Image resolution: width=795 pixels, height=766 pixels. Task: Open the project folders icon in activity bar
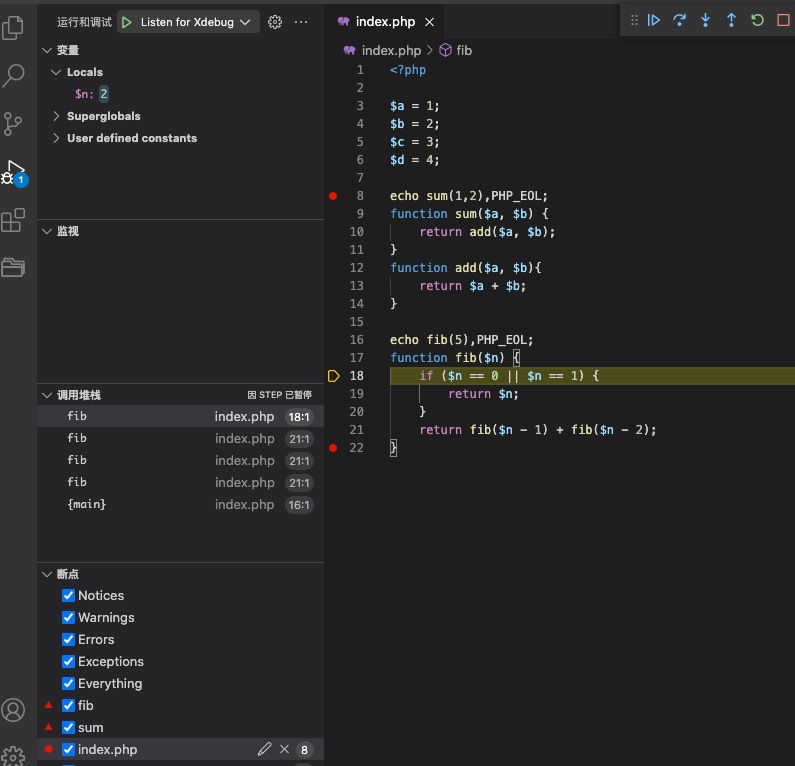coord(13,267)
